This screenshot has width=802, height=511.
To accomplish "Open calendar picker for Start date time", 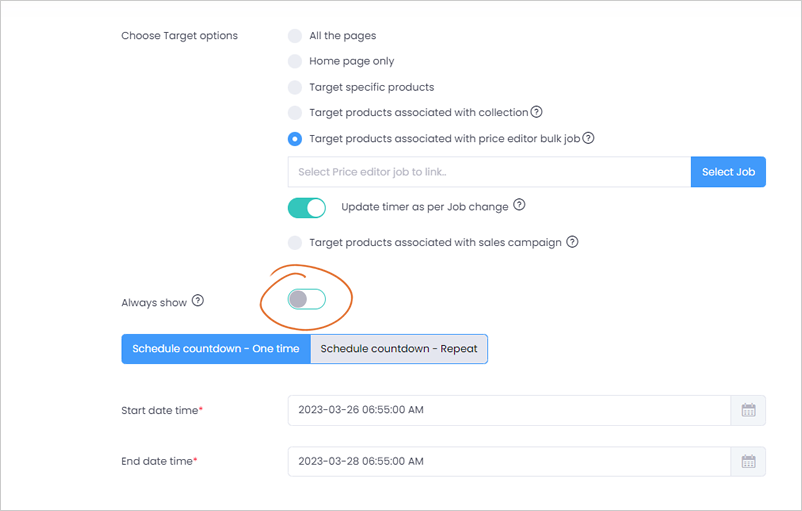I will pos(748,410).
